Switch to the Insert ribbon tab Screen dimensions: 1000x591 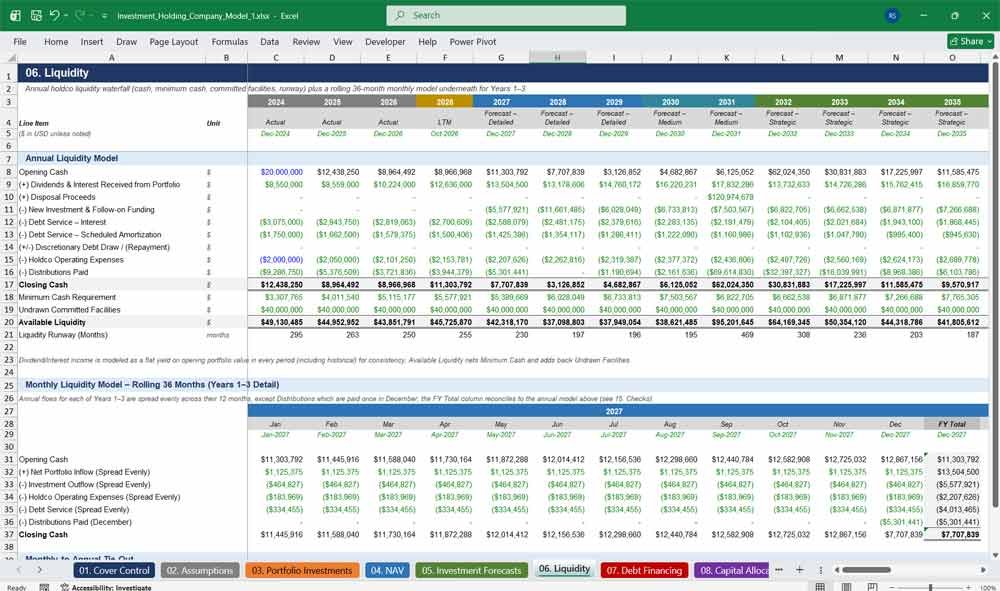(x=91, y=41)
